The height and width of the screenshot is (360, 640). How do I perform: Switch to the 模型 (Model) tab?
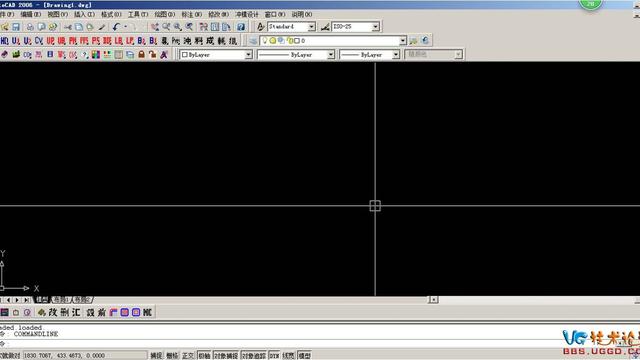[x=42, y=300]
